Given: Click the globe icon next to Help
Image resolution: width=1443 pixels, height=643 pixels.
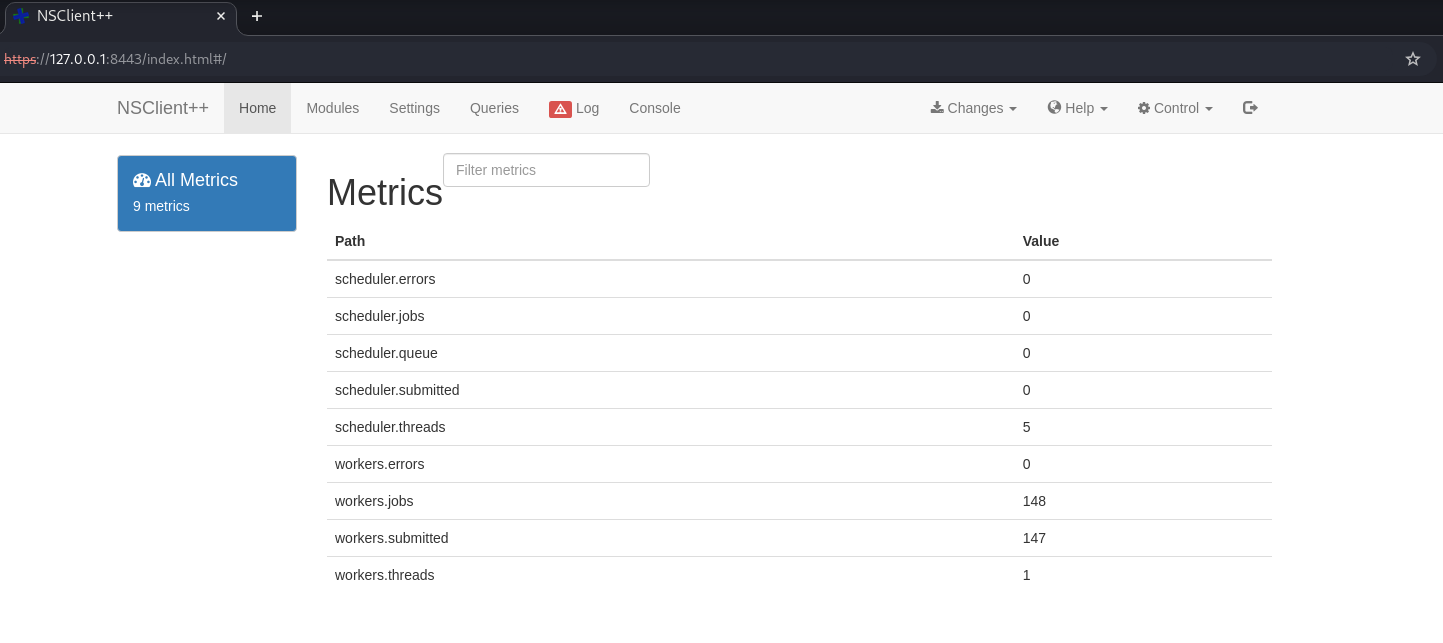Looking at the screenshot, I should point(1054,108).
